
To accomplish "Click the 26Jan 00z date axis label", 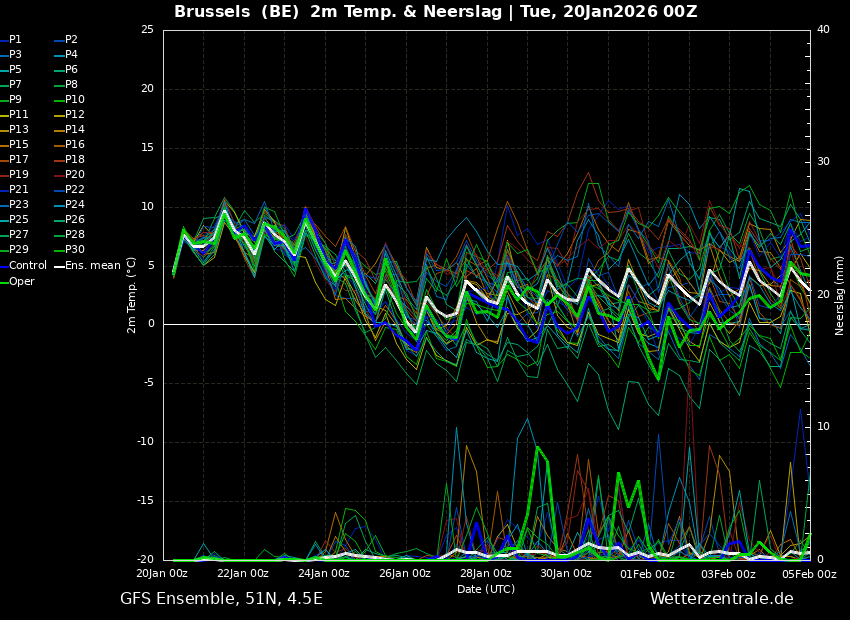I will pyautogui.click(x=405, y=573).
